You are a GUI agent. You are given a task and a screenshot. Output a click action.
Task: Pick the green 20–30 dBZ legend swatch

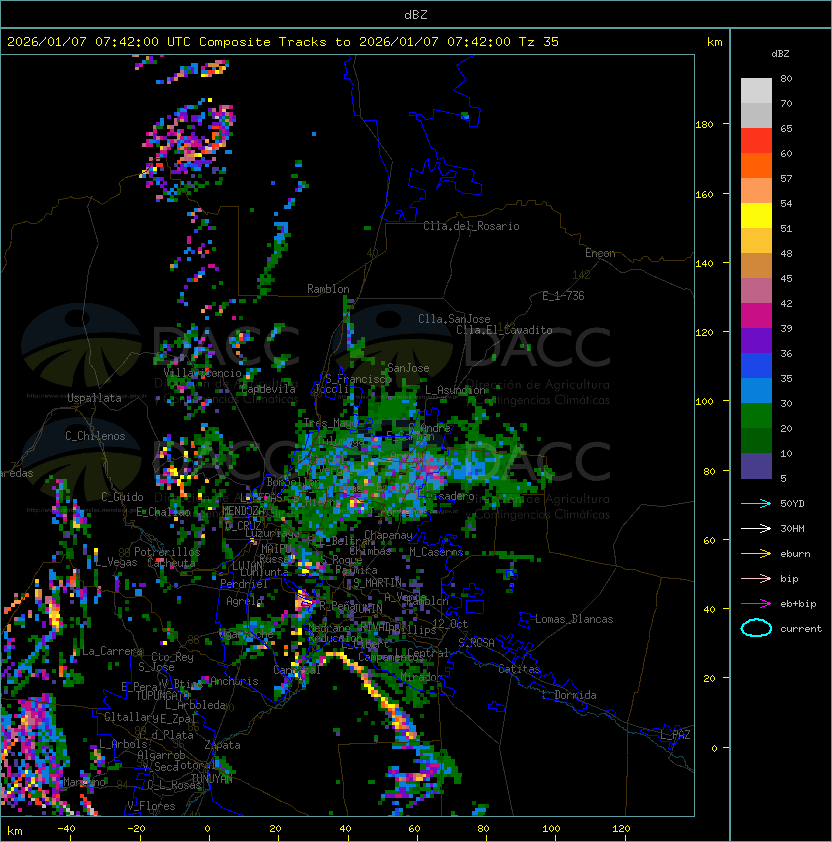point(756,416)
